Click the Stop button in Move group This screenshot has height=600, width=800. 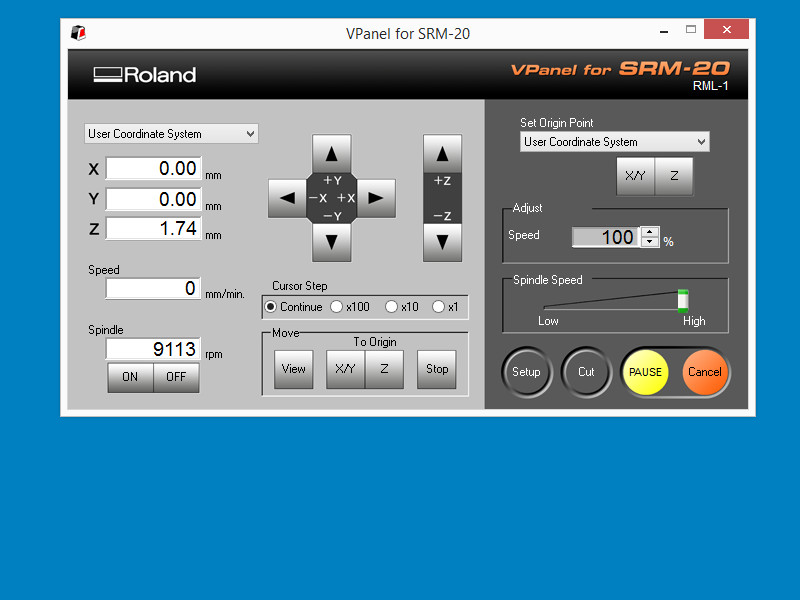click(437, 369)
